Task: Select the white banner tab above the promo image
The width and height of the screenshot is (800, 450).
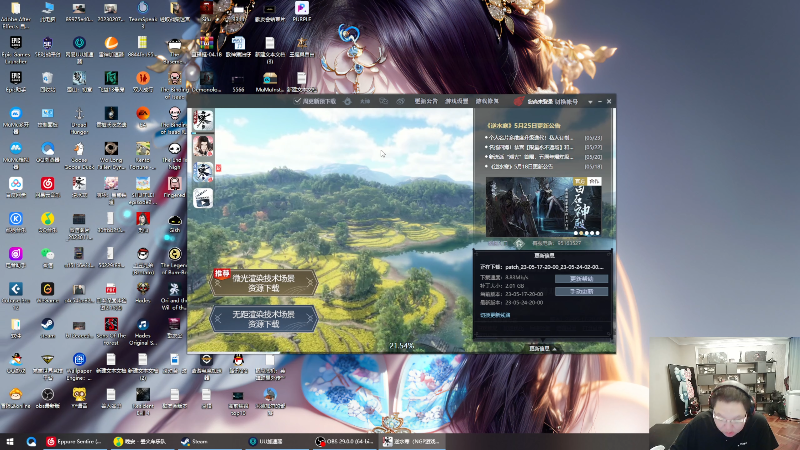Action: [594, 182]
